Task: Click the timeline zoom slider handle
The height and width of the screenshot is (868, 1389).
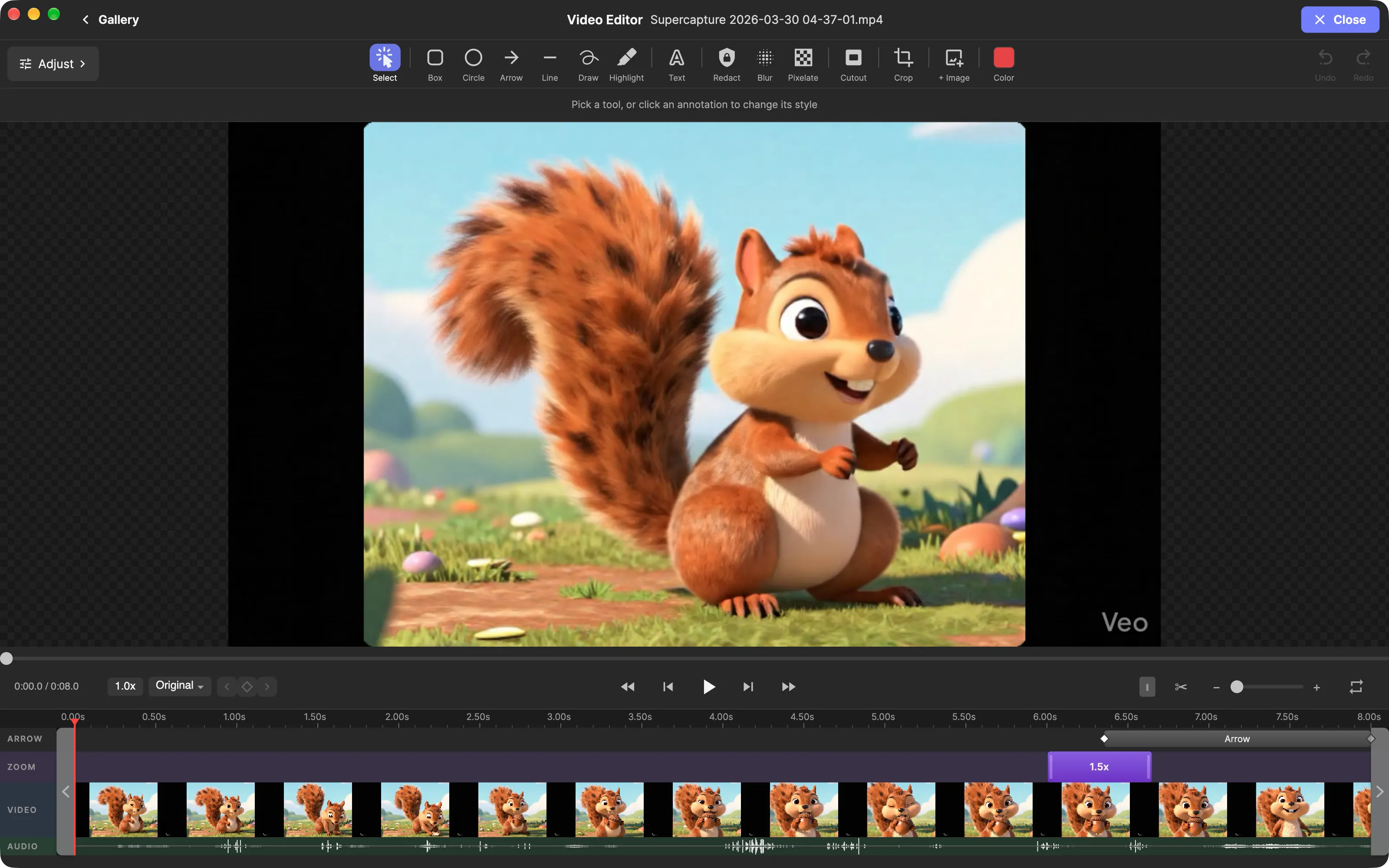Action: coord(1237,687)
